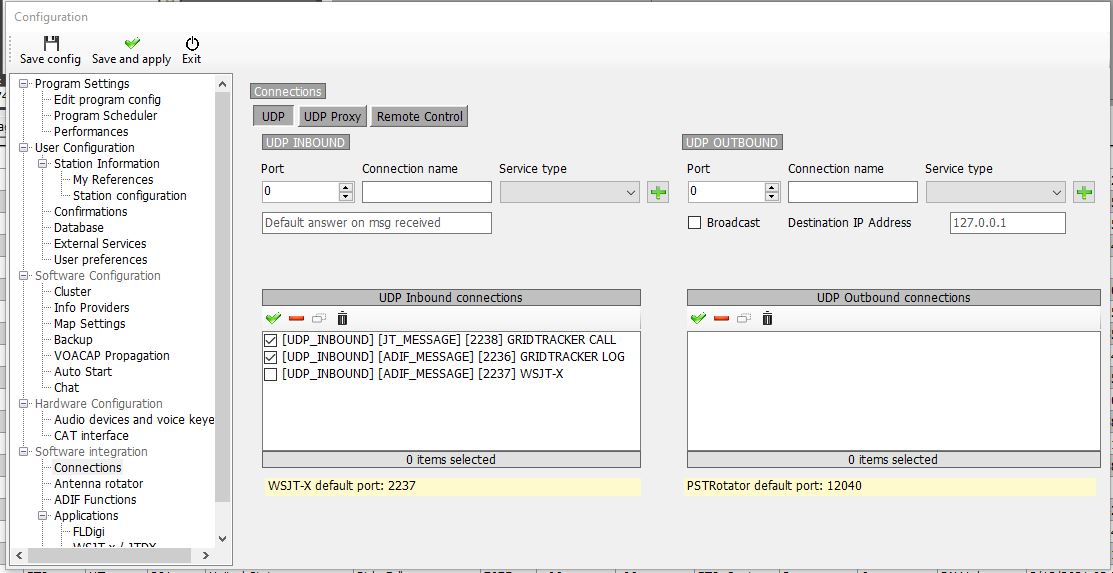The width and height of the screenshot is (1113, 573).
Task: Click red minus in UDP Inbound connections toolbar
Action: pos(296,318)
